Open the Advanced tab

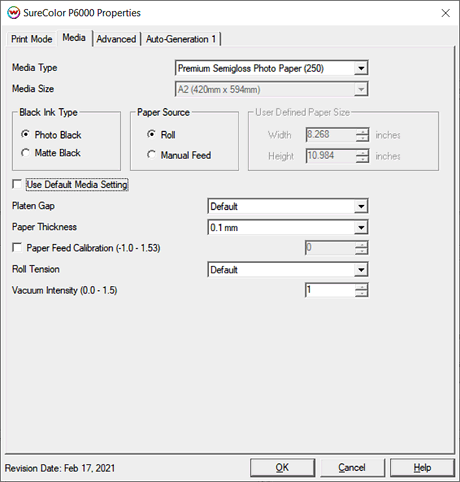(x=116, y=39)
